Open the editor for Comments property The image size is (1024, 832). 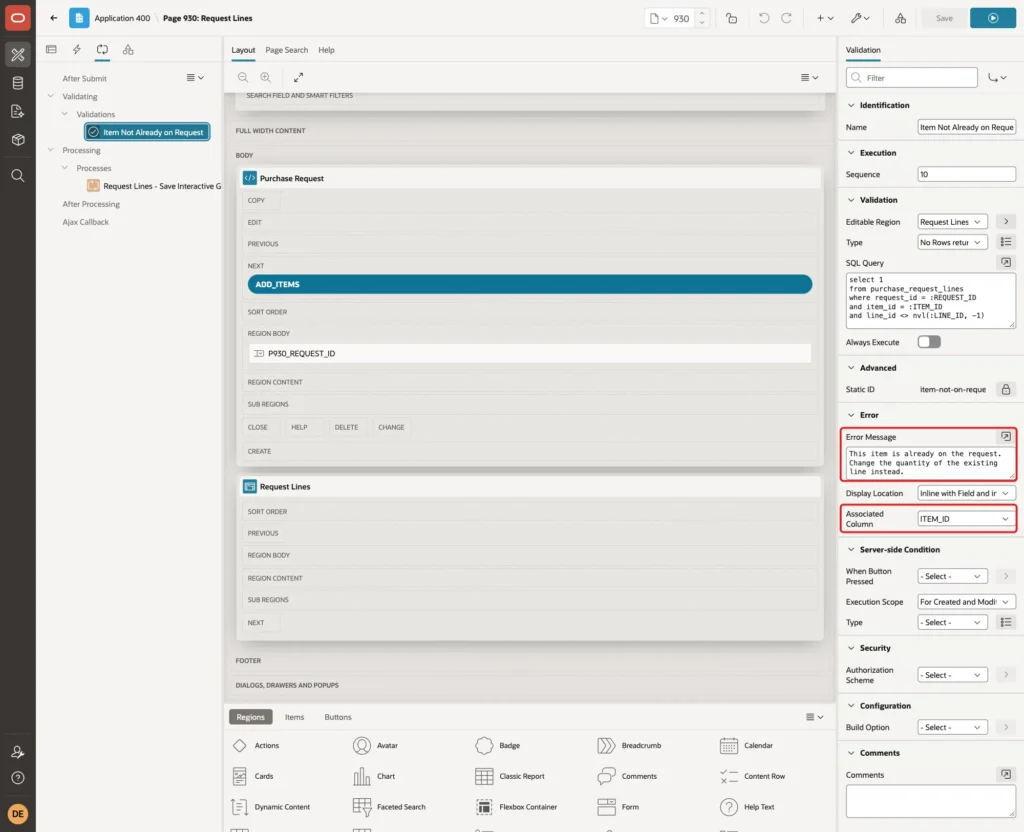click(1006, 775)
